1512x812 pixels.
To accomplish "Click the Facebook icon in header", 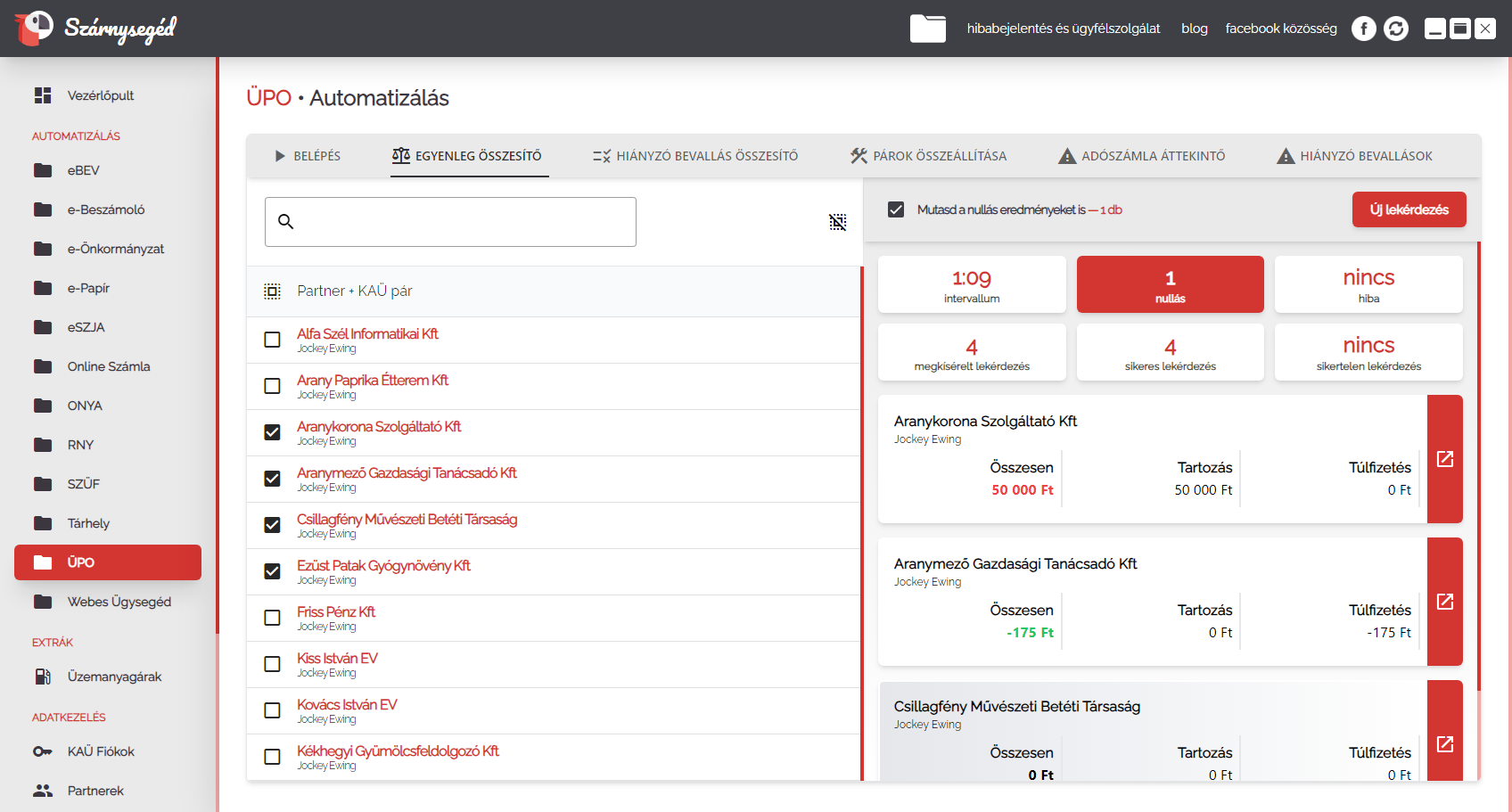I will [1363, 29].
